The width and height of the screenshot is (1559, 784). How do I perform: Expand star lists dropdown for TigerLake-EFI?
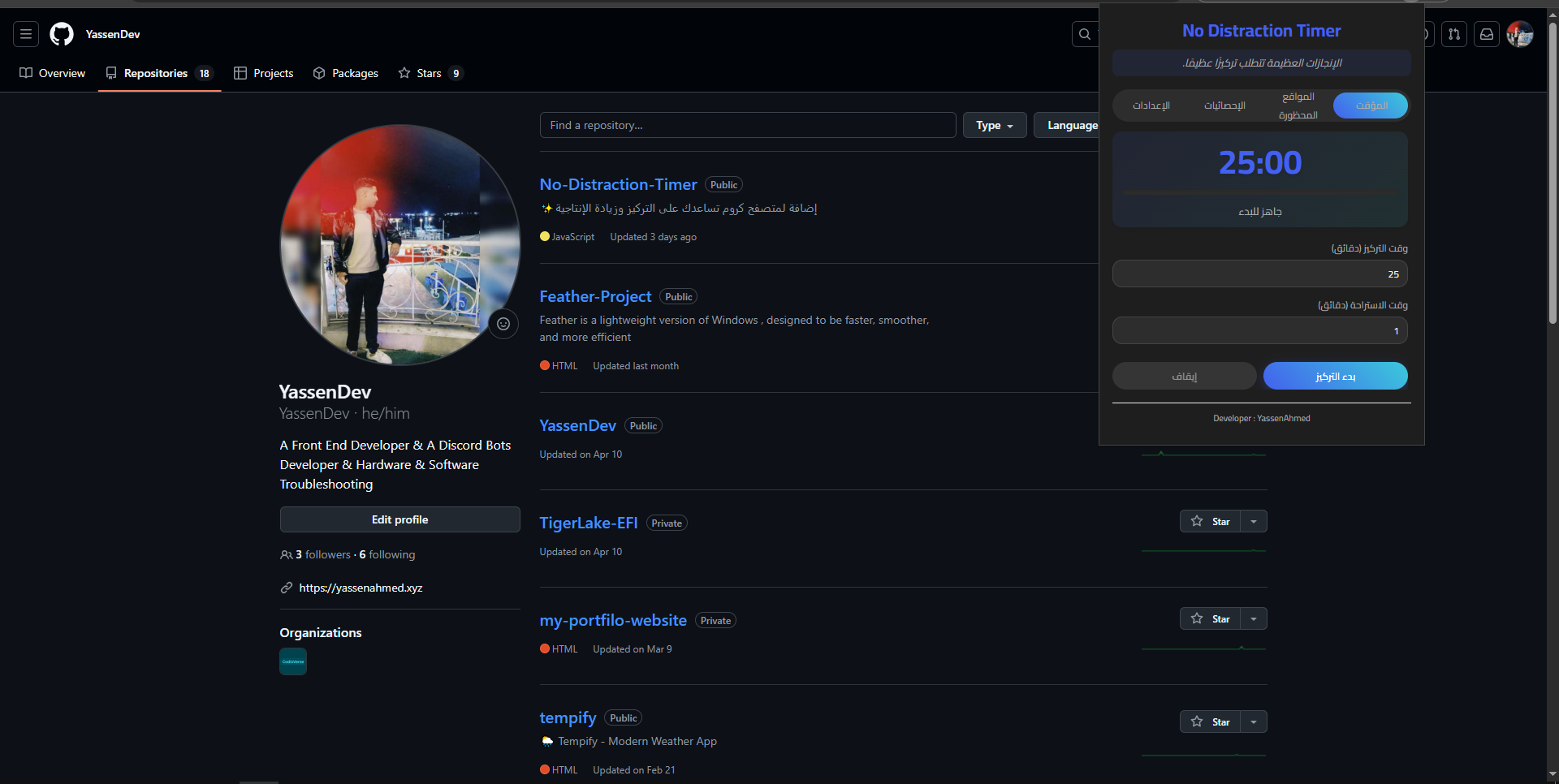1254,522
